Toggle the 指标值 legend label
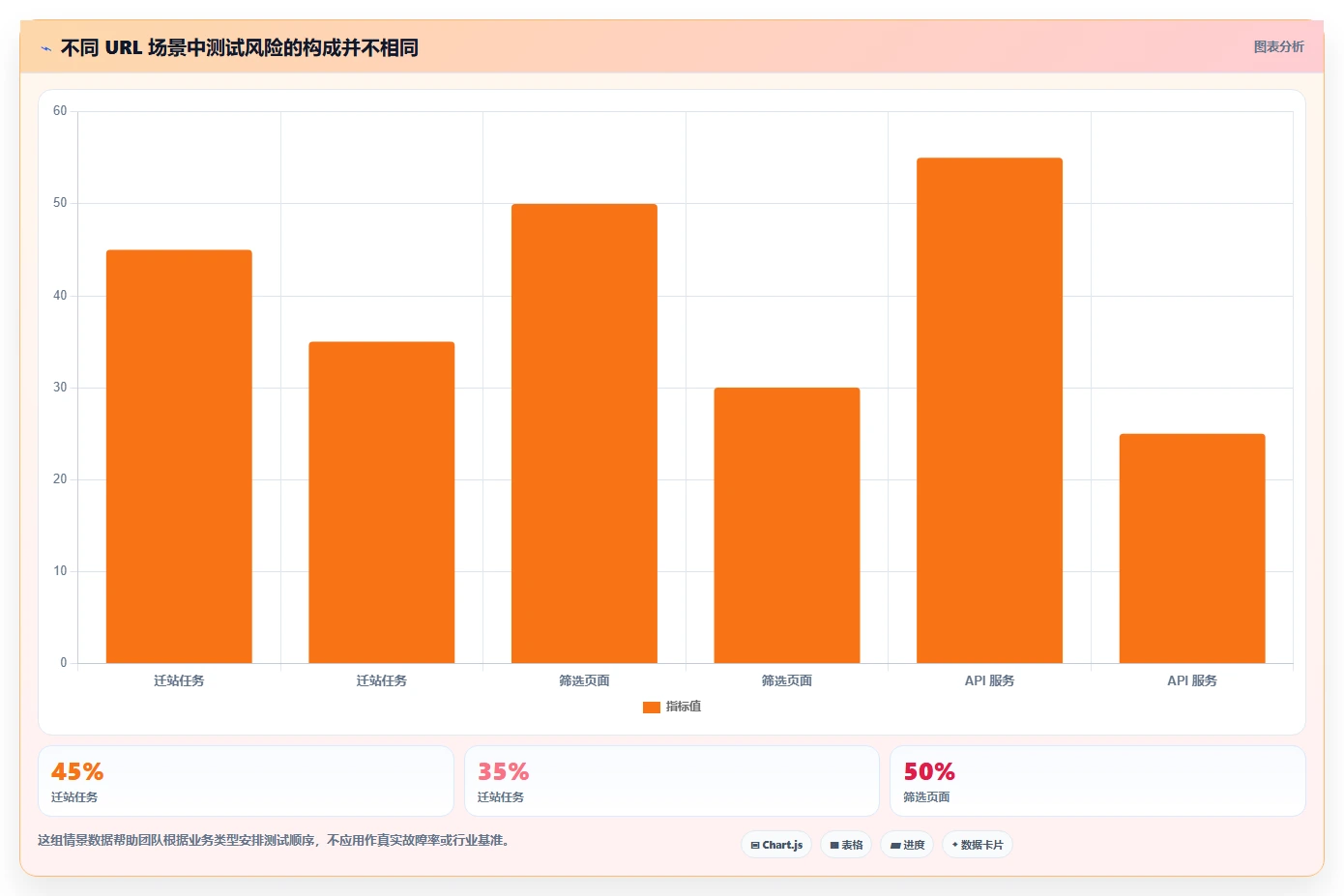Screen dimensions: 1344x896 pyautogui.click(x=684, y=708)
